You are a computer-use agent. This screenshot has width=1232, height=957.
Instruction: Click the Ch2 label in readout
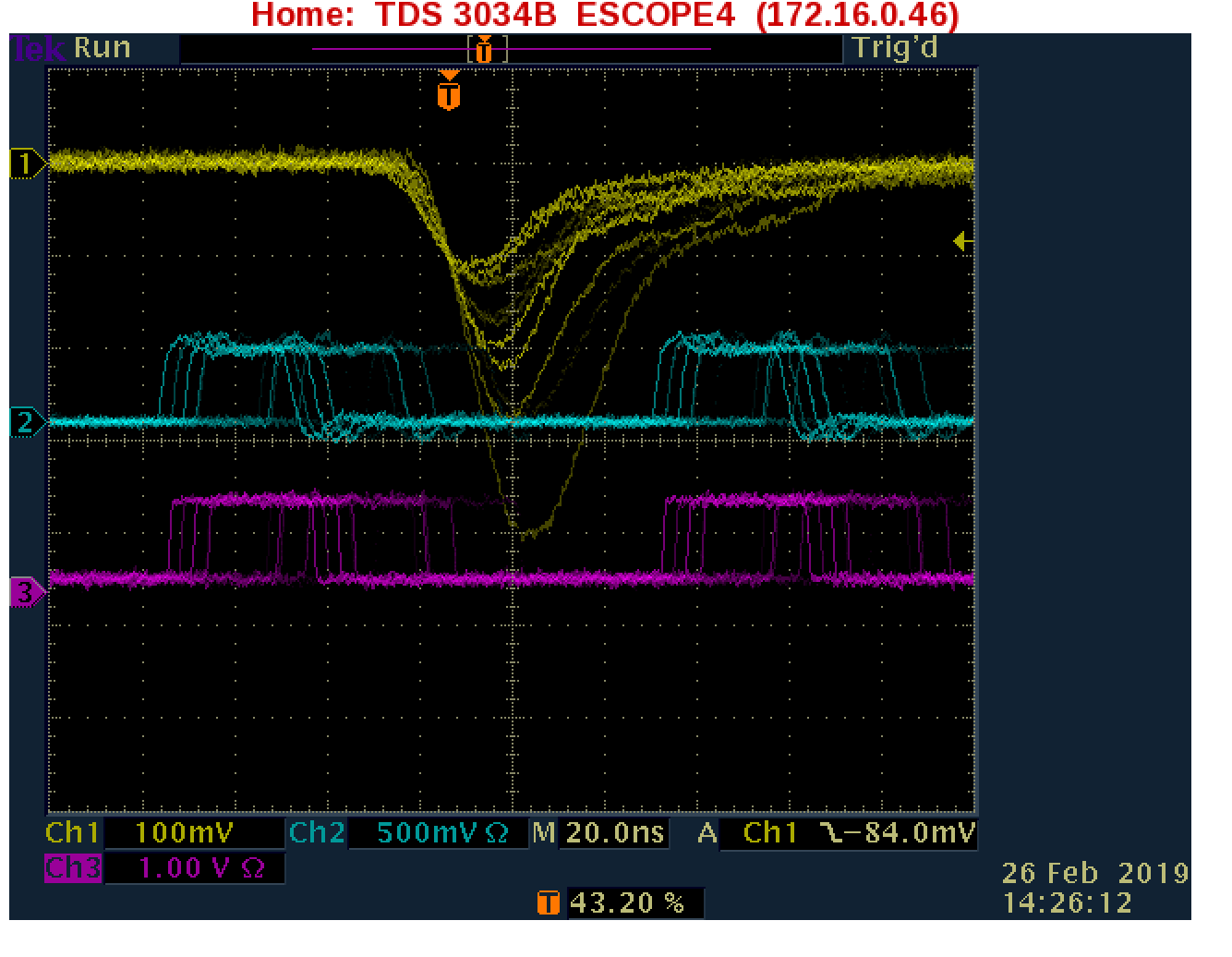[x=317, y=833]
